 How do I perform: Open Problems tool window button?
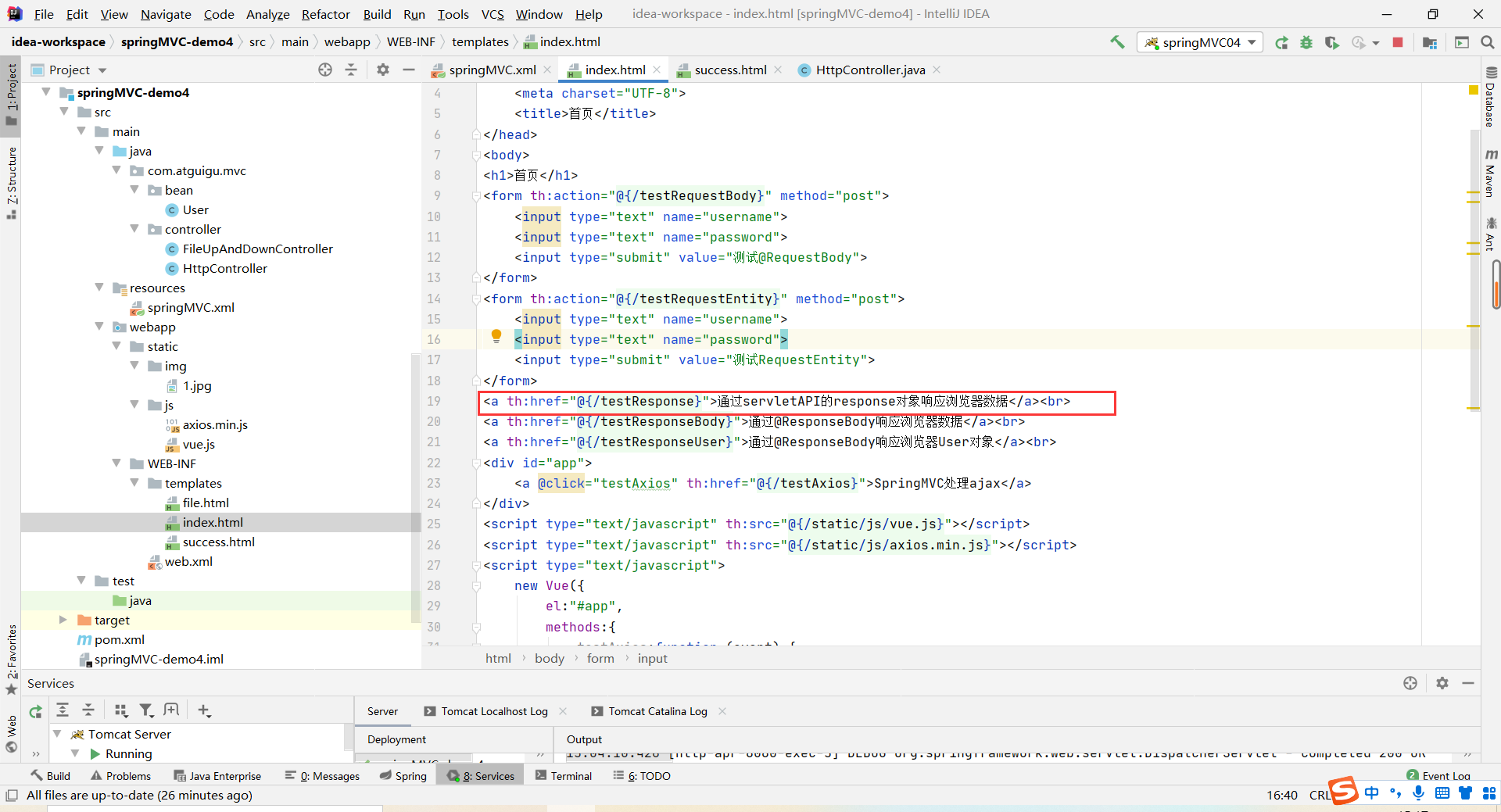tap(120, 776)
